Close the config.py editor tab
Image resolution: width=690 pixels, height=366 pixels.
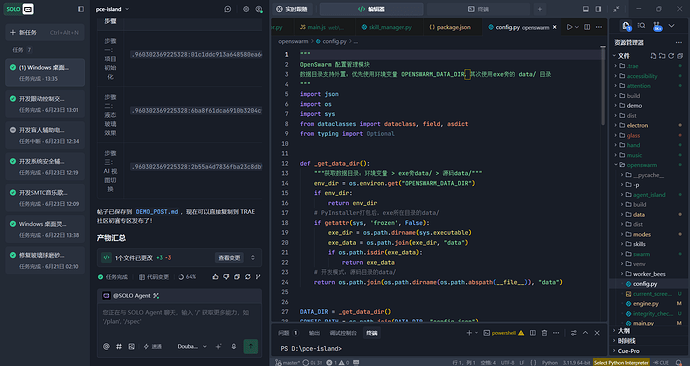pyautogui.click(x=554, y=27)
